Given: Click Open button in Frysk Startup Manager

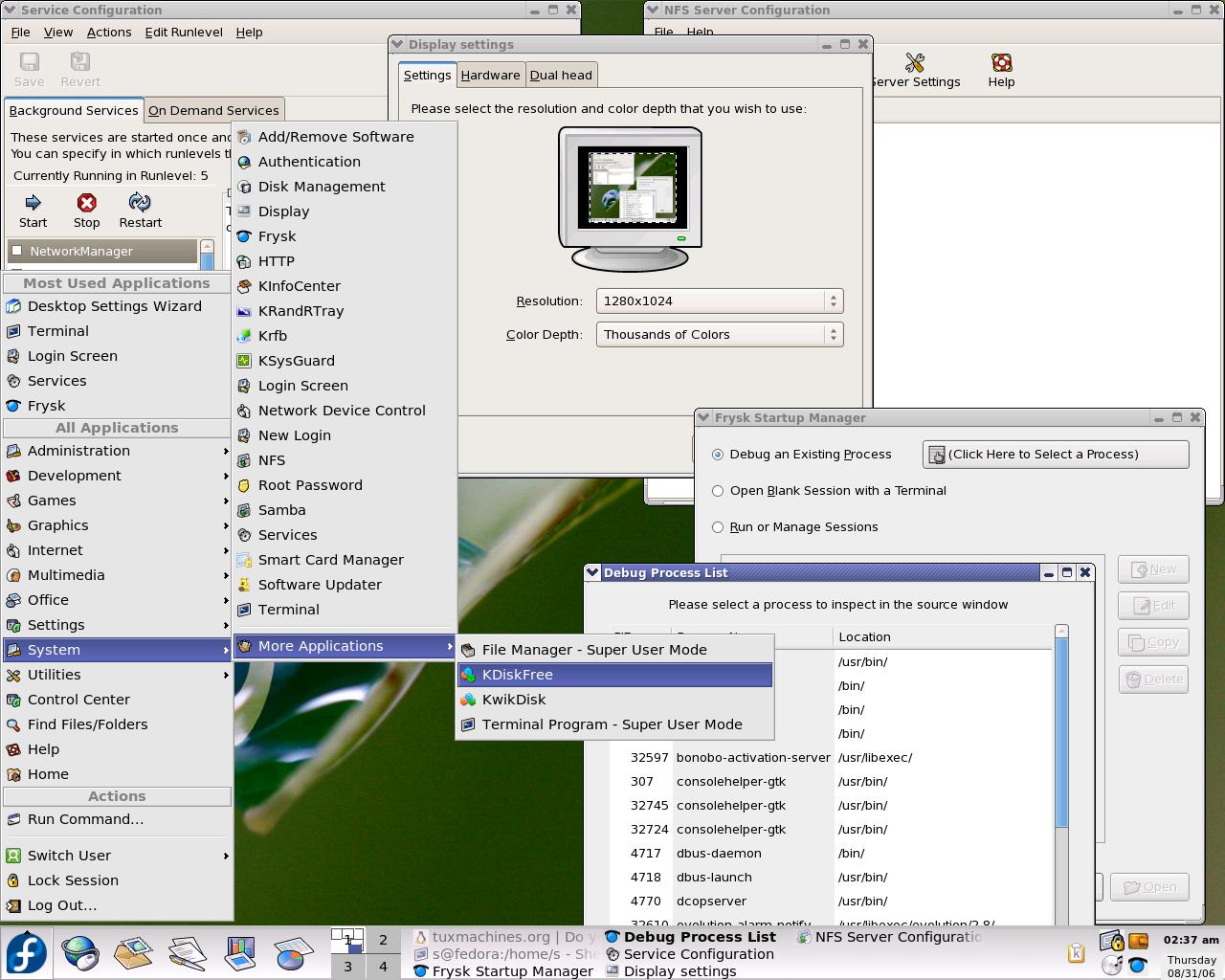Looking at the screenshot, I should point(1149,887).
